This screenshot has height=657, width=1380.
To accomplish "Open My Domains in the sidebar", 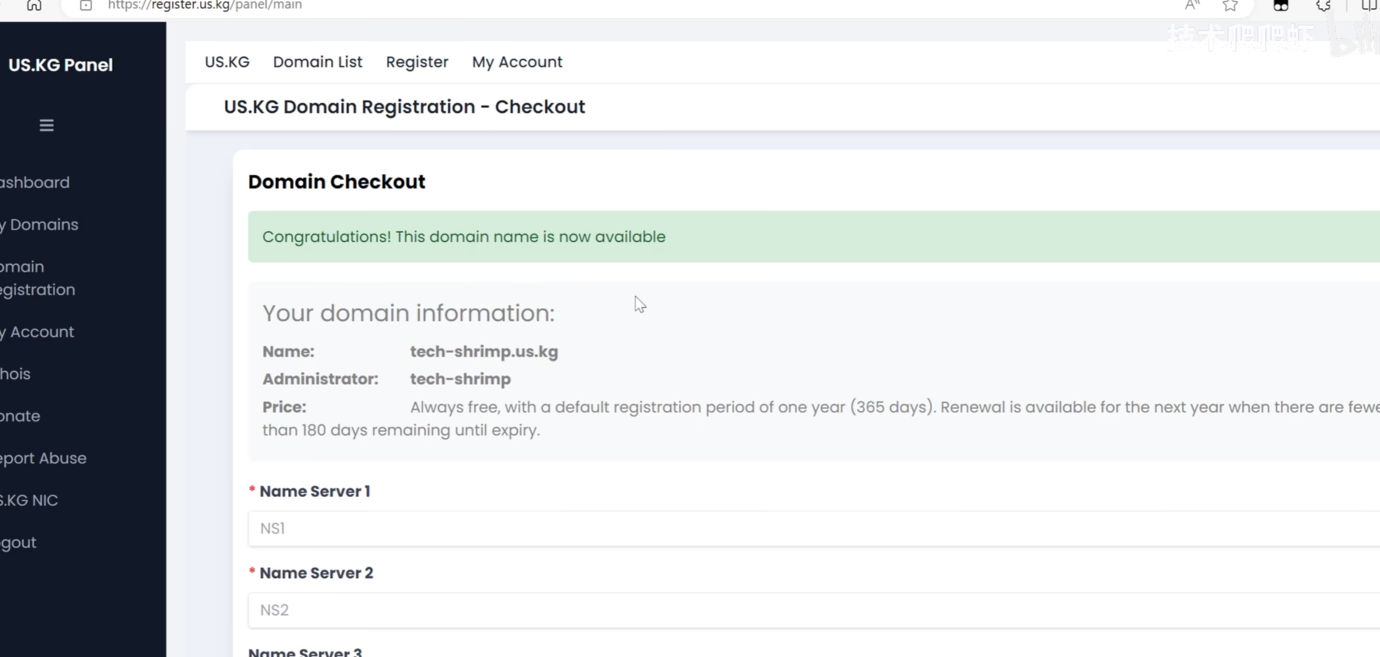I will 39,225.
